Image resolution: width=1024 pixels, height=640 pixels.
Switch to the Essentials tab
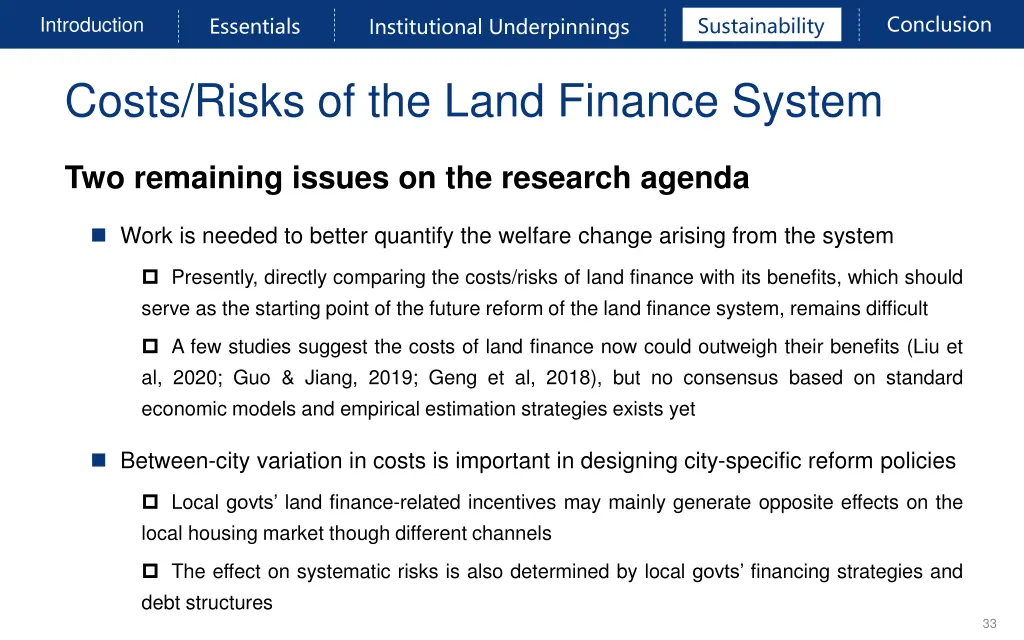click(x=254, y=26)
